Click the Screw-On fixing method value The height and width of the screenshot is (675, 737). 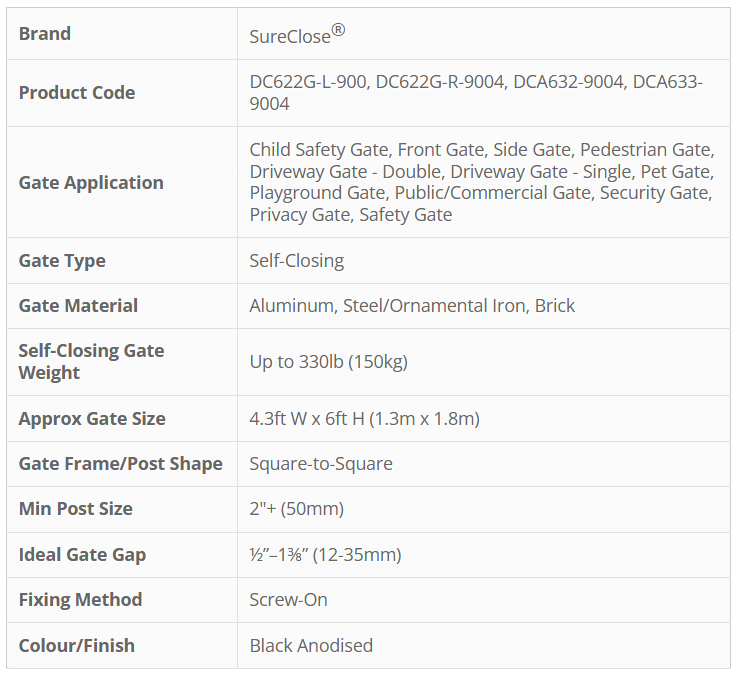click(288, 599)
